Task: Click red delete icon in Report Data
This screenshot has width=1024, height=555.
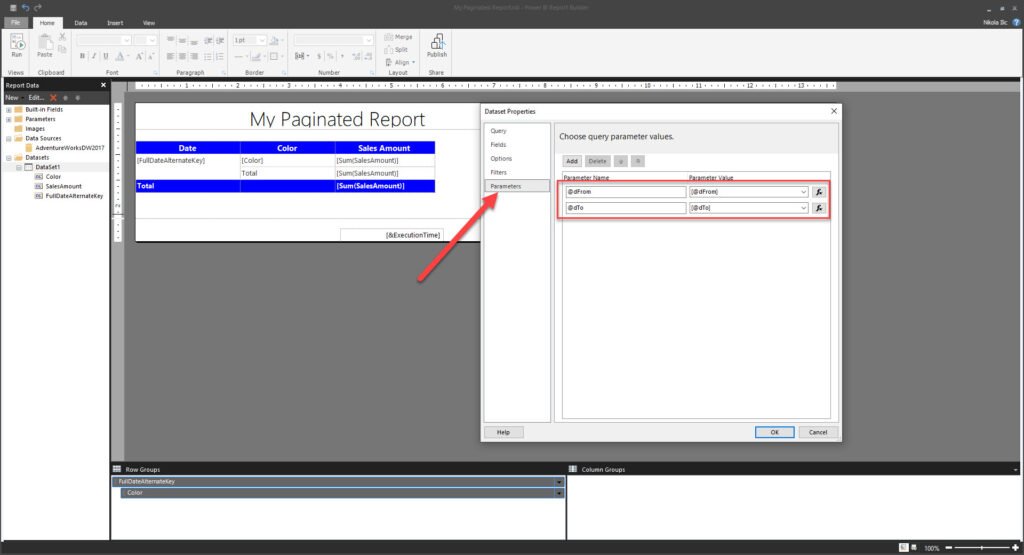Action: [54, 98]
